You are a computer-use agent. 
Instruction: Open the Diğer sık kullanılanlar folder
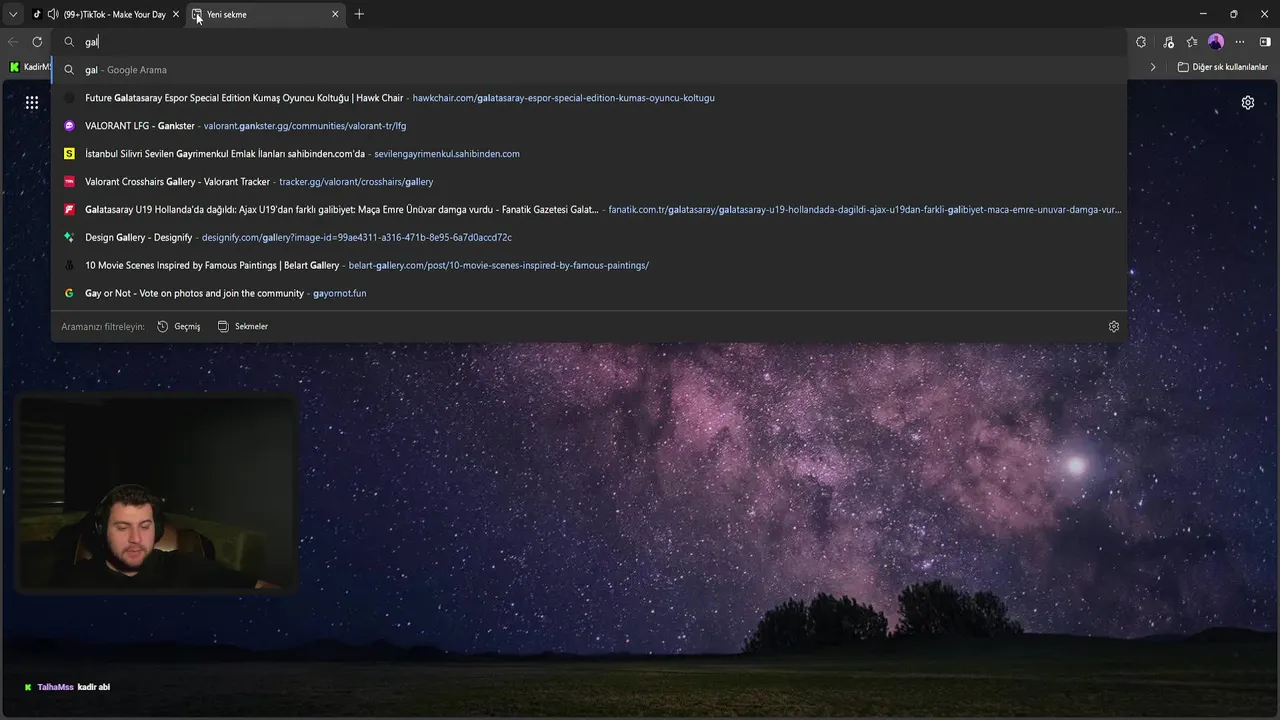point(1222,67)
